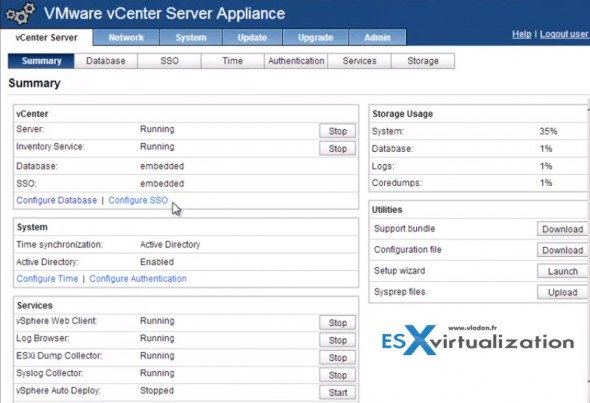Viewport: 590px width, 403px height.
Task: Click the Time synchronization Active Directory value
Action: tap(170, 245)
